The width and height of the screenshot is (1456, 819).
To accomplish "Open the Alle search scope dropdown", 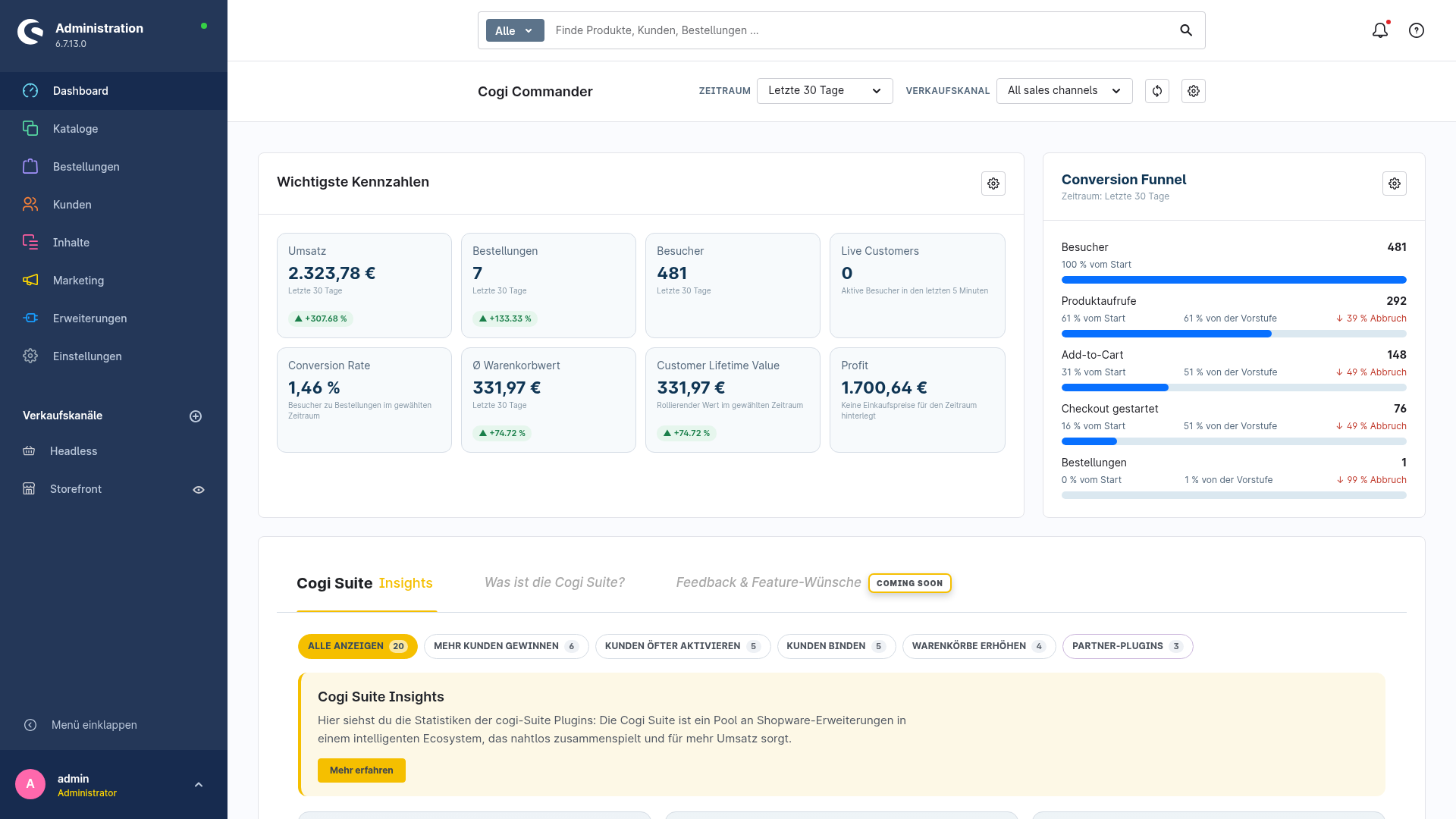I will 515,30.
